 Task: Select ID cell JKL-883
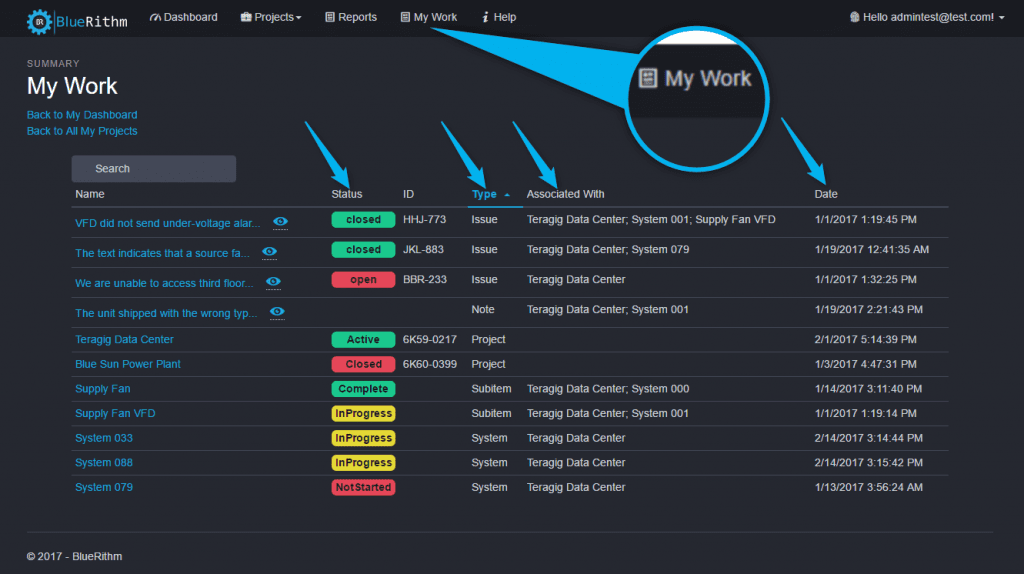[423, 249]
